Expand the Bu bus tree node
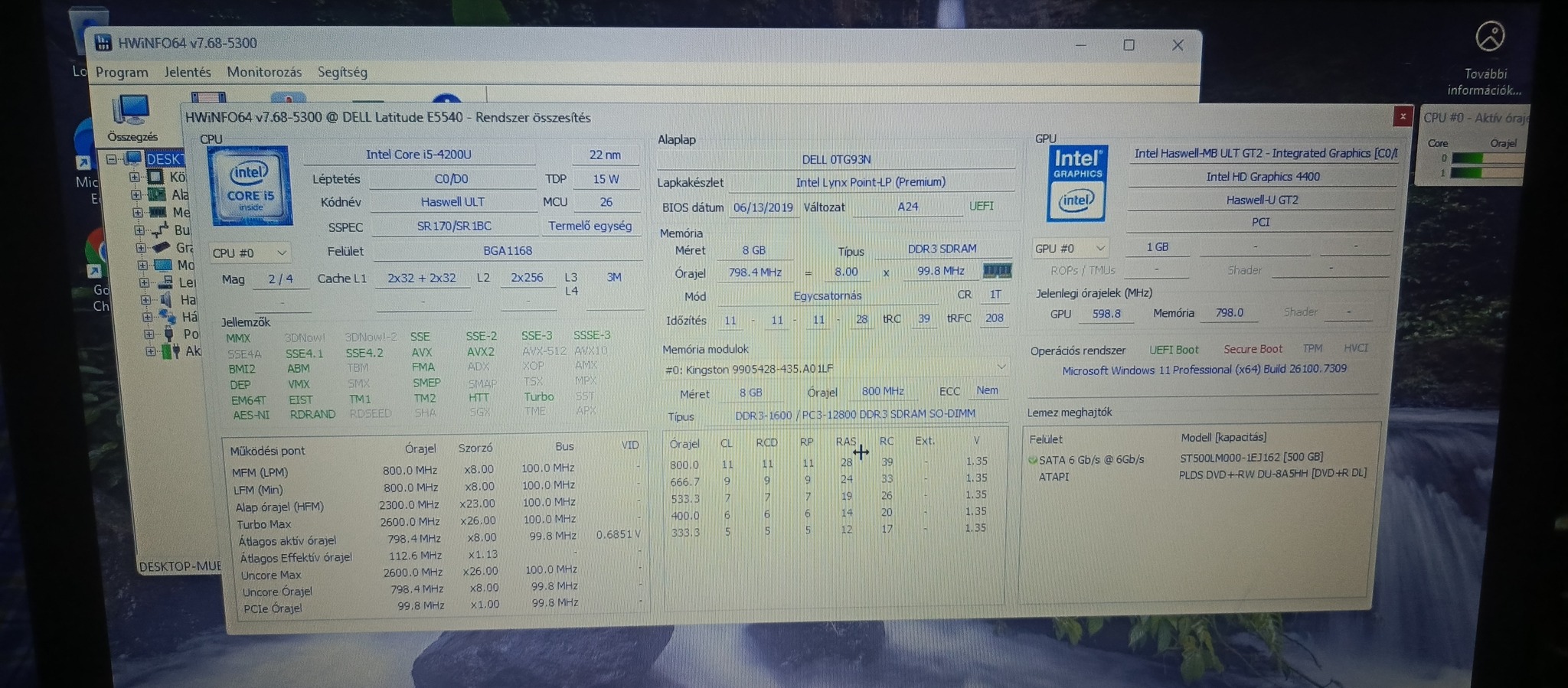Screen dimensions: 1568x688 (x=139, y=230)
